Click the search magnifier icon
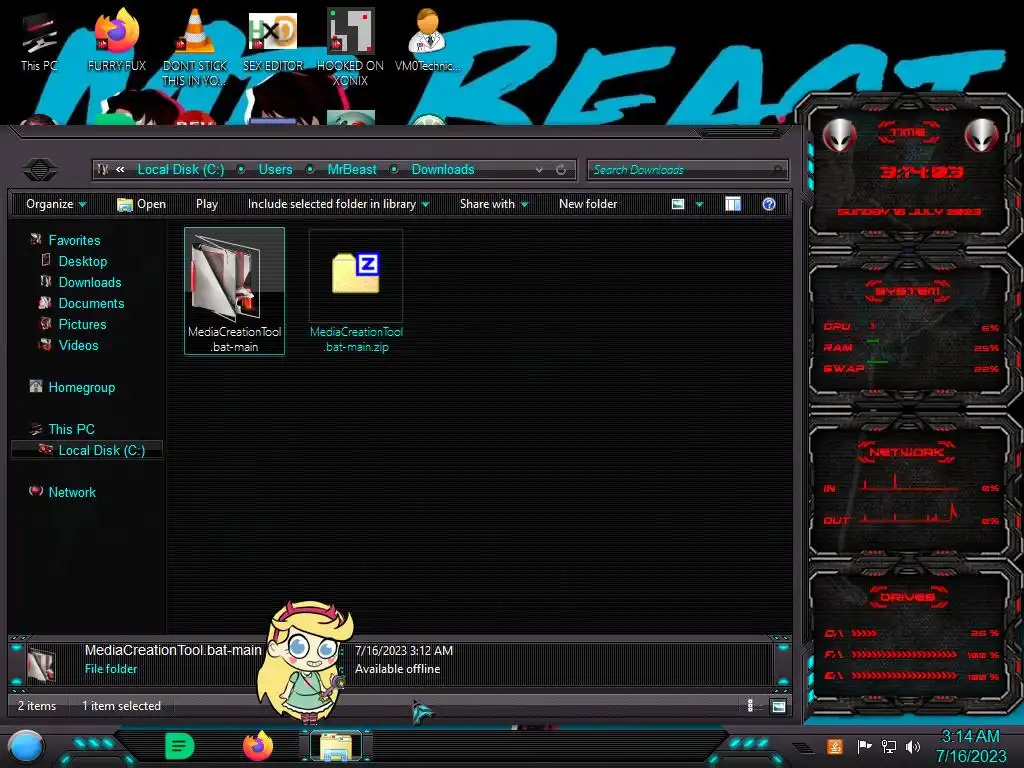This screenshot has width=1024, height=768. pos(776,170)
